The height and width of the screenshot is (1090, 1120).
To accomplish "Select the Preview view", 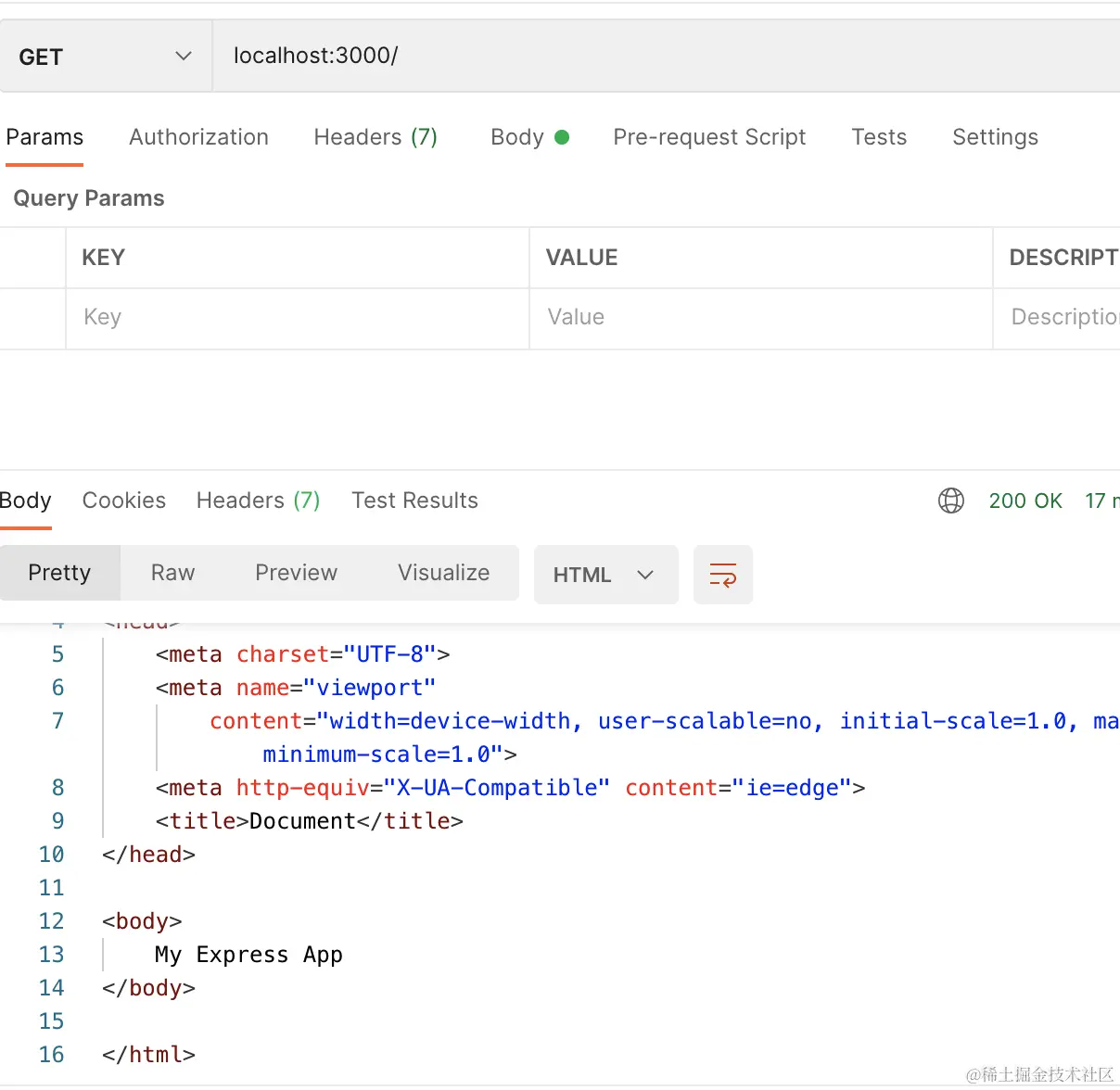I will tap(296, 573).
